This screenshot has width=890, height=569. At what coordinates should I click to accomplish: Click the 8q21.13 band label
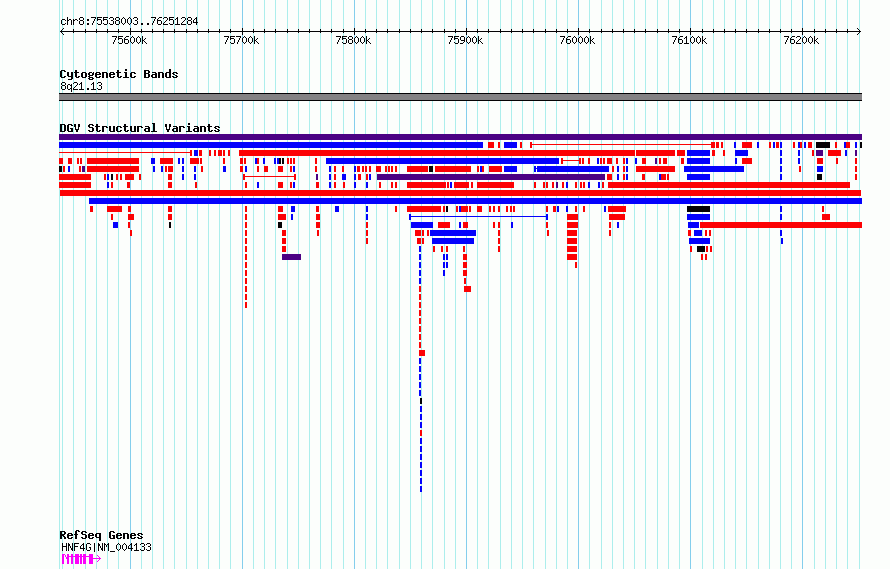[x=81, y=86]
